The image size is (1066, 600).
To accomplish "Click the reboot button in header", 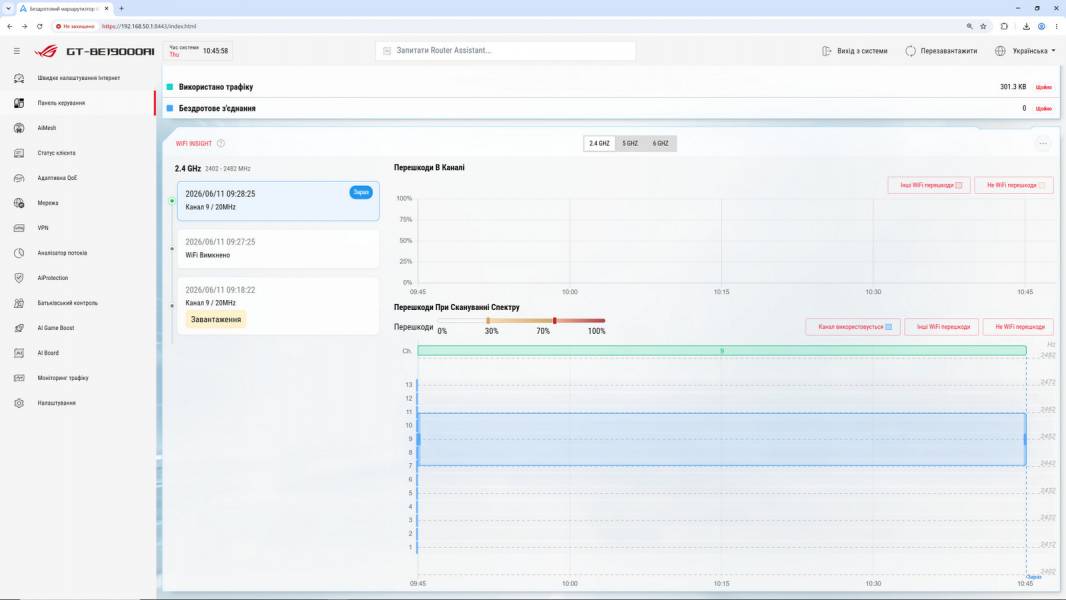I will pyautogui.click(x=941, y=51).
